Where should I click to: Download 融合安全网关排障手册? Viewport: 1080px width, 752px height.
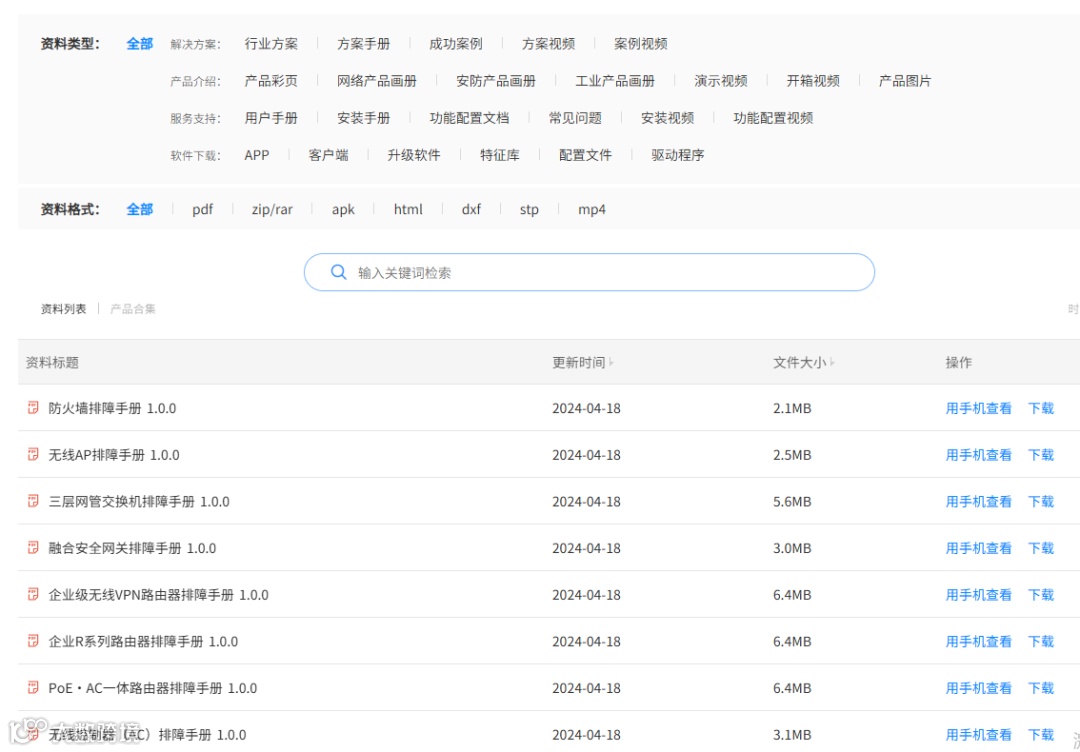(x=1041, y=548)
